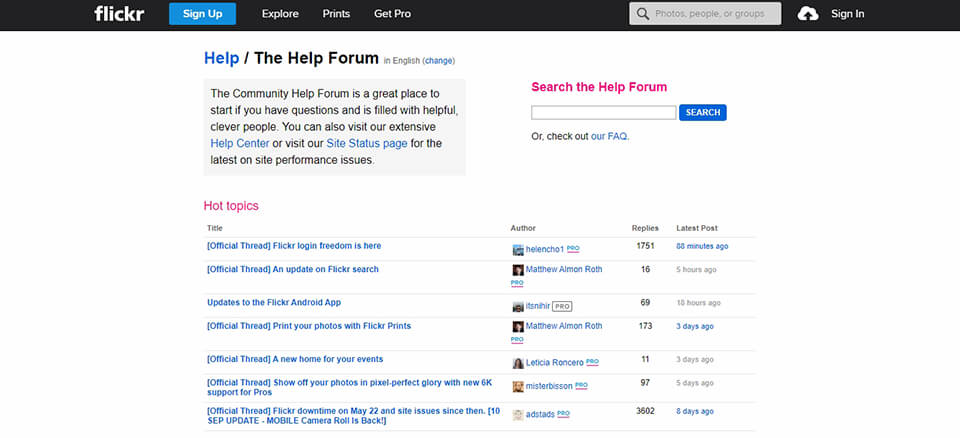This screenshot has width=960, height=438.
Task: Open Get Pro in navigation
Action: point(392,13)
